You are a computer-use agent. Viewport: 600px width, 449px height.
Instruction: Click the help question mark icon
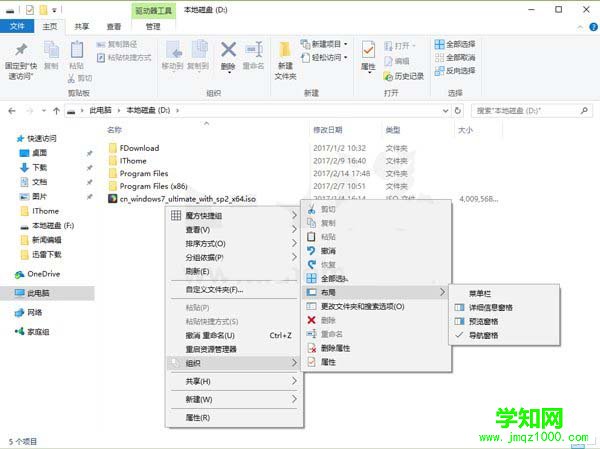click(593, 27)
